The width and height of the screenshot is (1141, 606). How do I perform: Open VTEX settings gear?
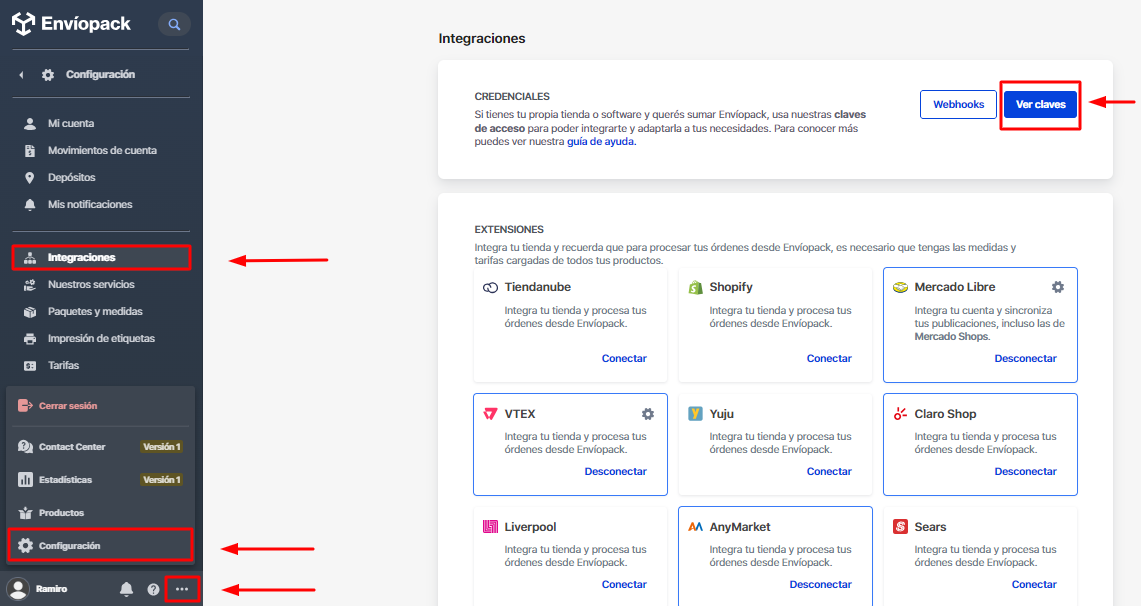[x=648, y=414]
